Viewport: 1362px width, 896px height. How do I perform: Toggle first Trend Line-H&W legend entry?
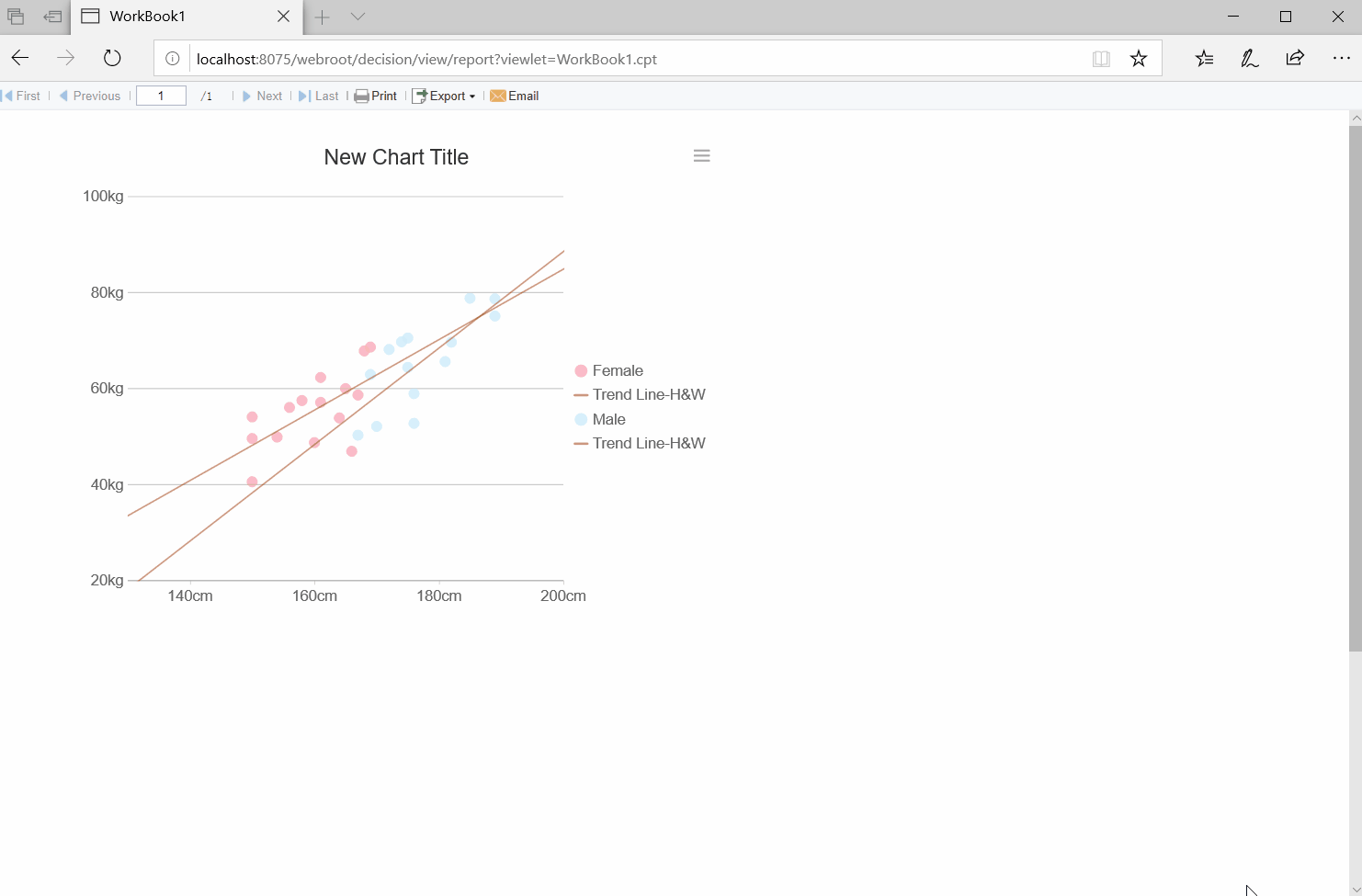[640, 395]
